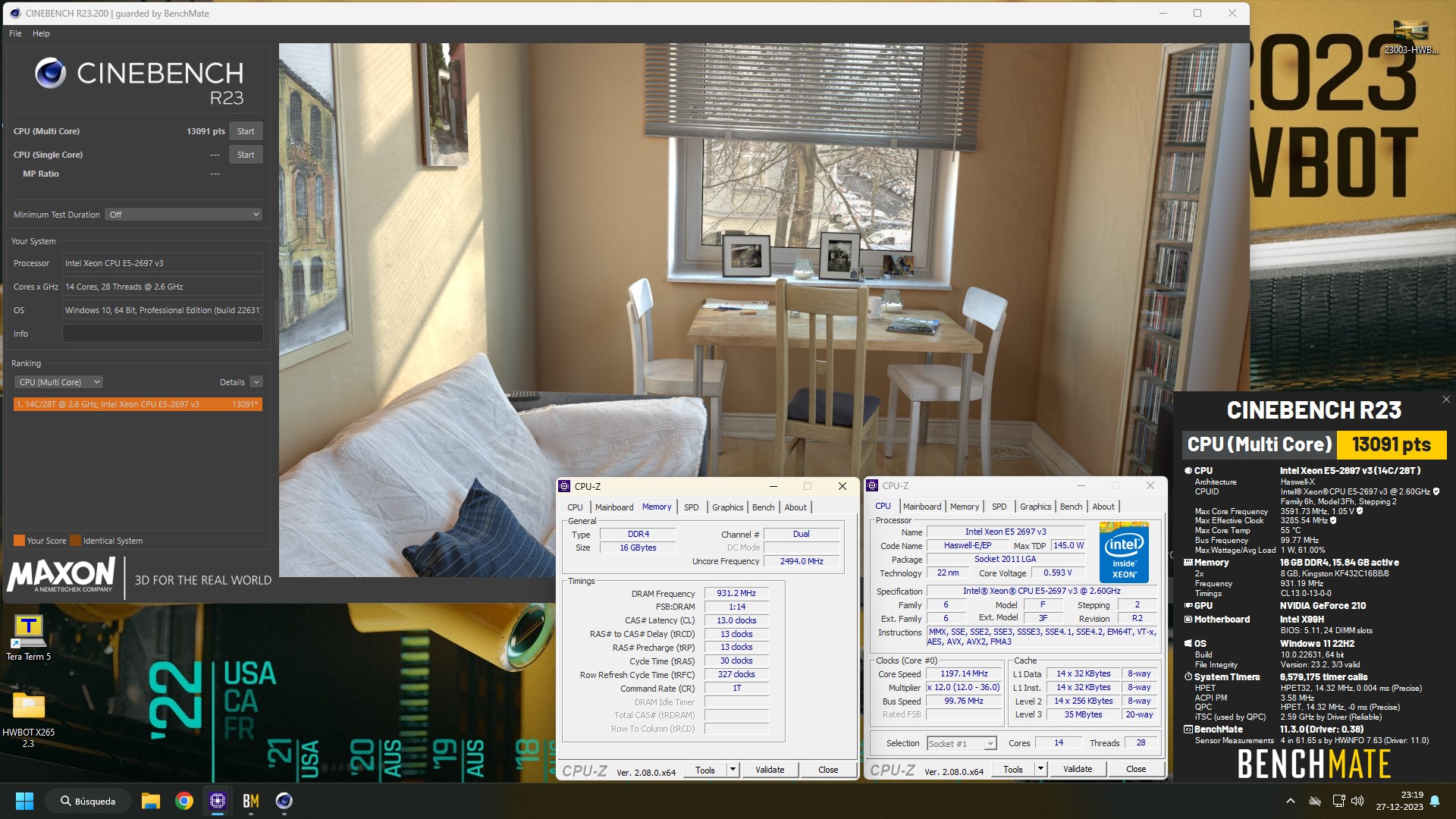Open the Minimum Test Duration dropdown

[x=184, y=215]
